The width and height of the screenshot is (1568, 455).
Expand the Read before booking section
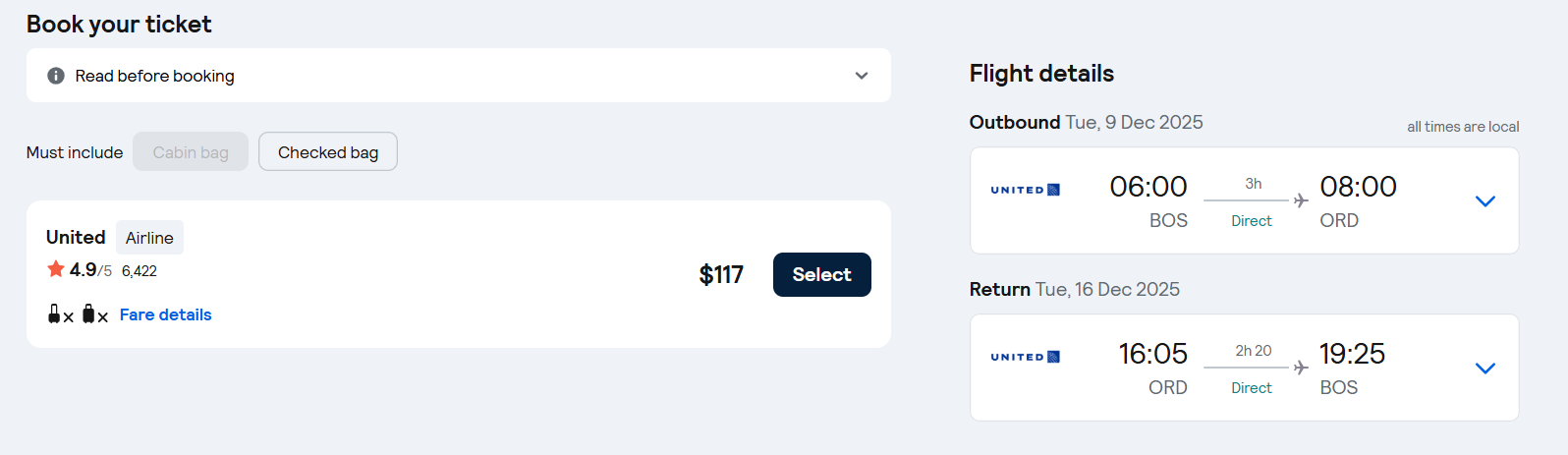coord(862,76)
